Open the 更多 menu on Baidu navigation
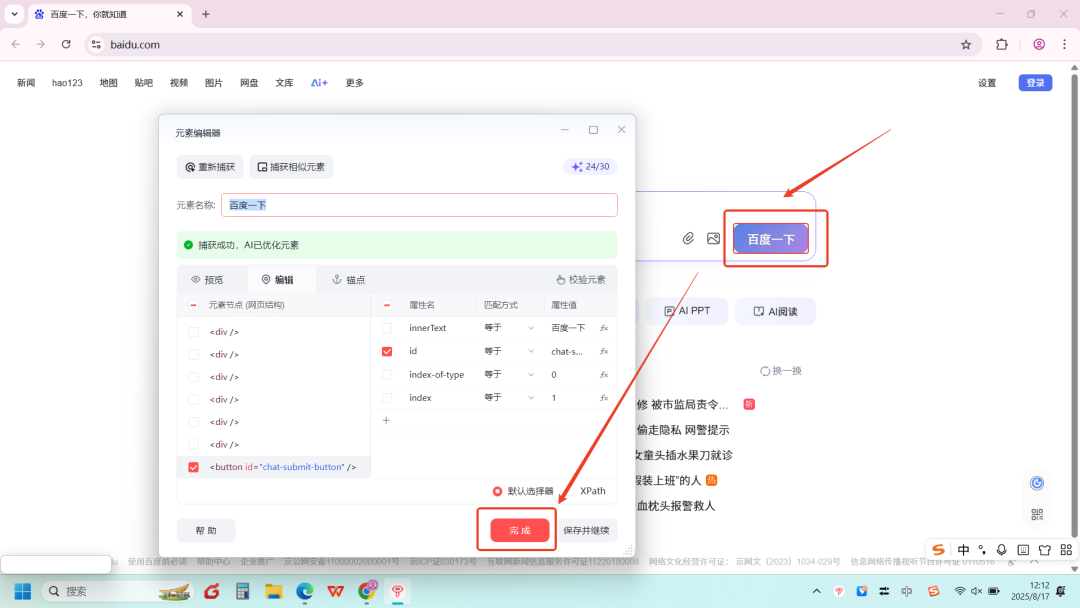1080x608 pixels. tap(355, 83)
